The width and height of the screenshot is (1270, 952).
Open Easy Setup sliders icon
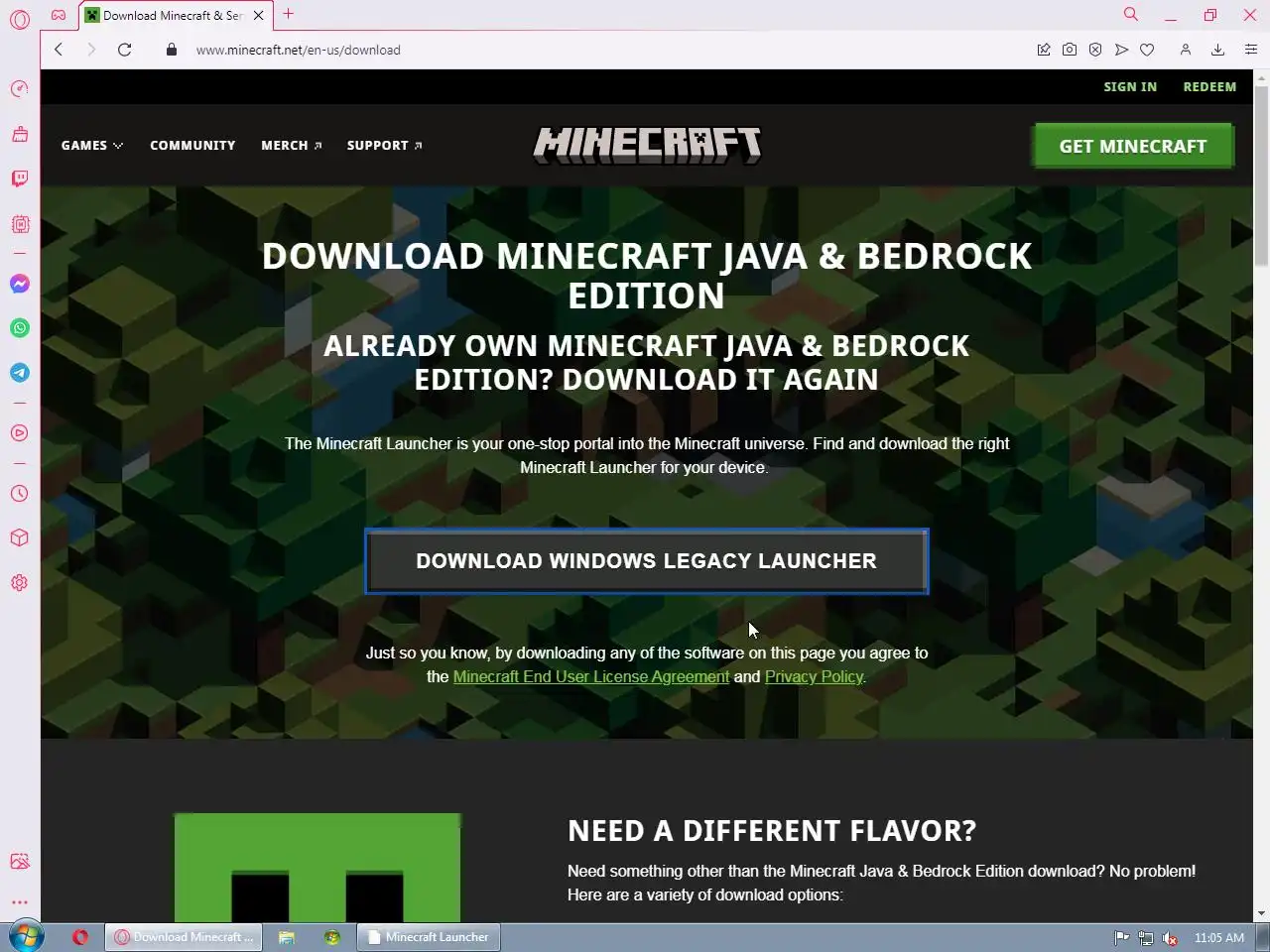tap(1251, 50)
